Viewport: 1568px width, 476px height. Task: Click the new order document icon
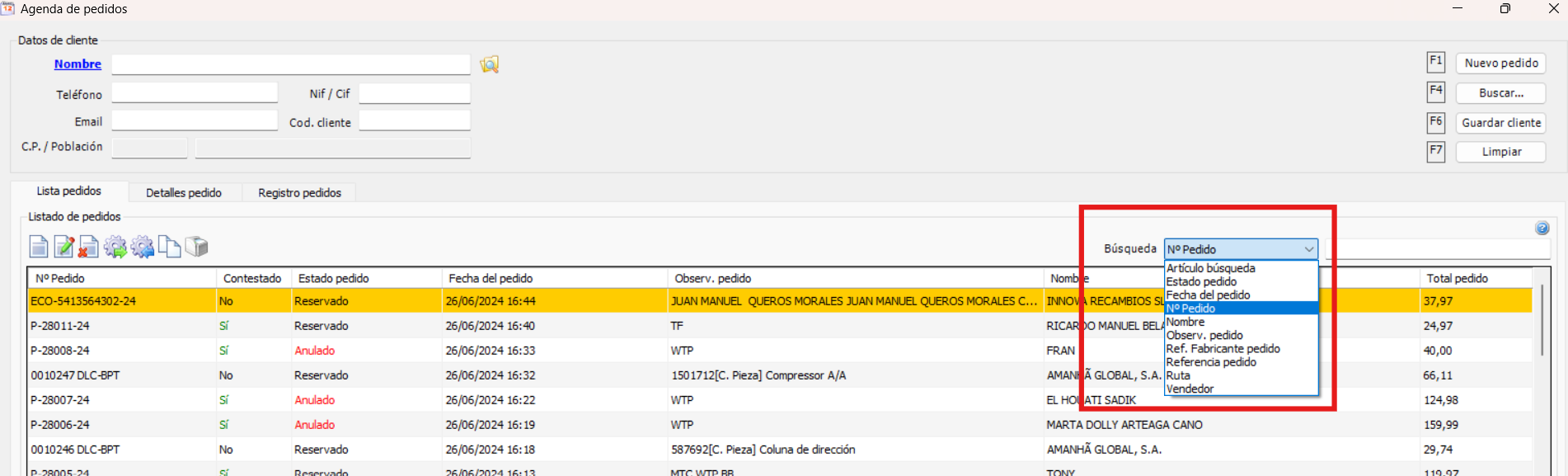(x=39, y=247)
